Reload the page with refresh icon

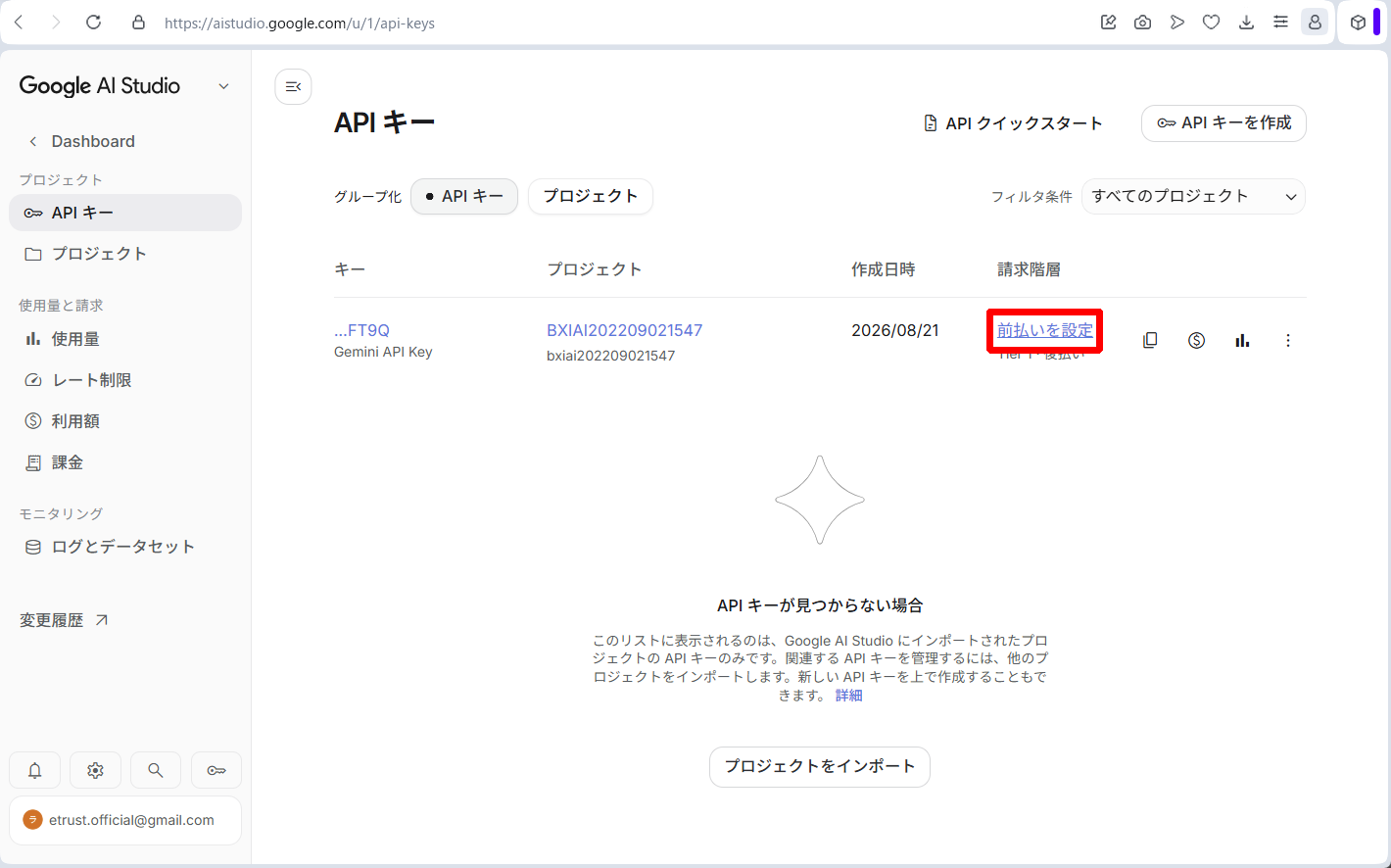[x=93, y=22]
